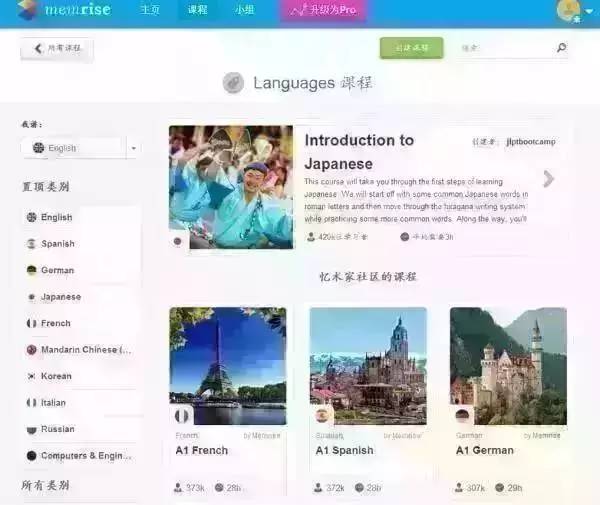Select Computers & Engin... category link
This screenshot has width=600, height=505.
pyautogui.click(x=86, y=456)
